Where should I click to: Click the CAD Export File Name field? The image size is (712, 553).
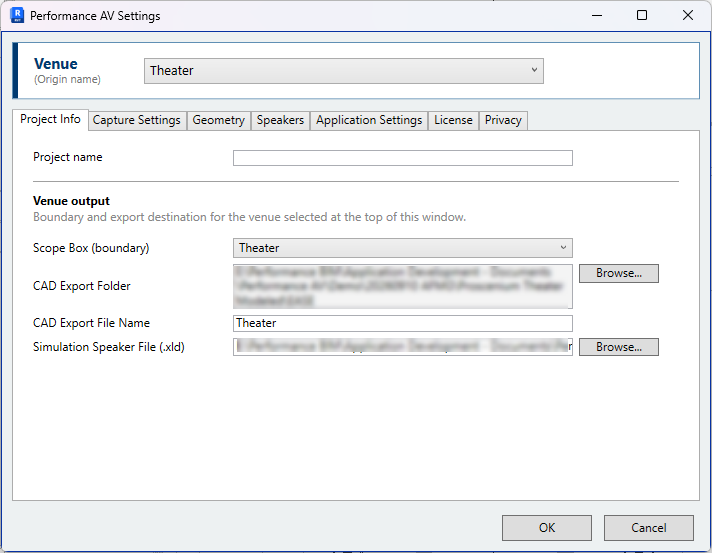click(403, 323)
